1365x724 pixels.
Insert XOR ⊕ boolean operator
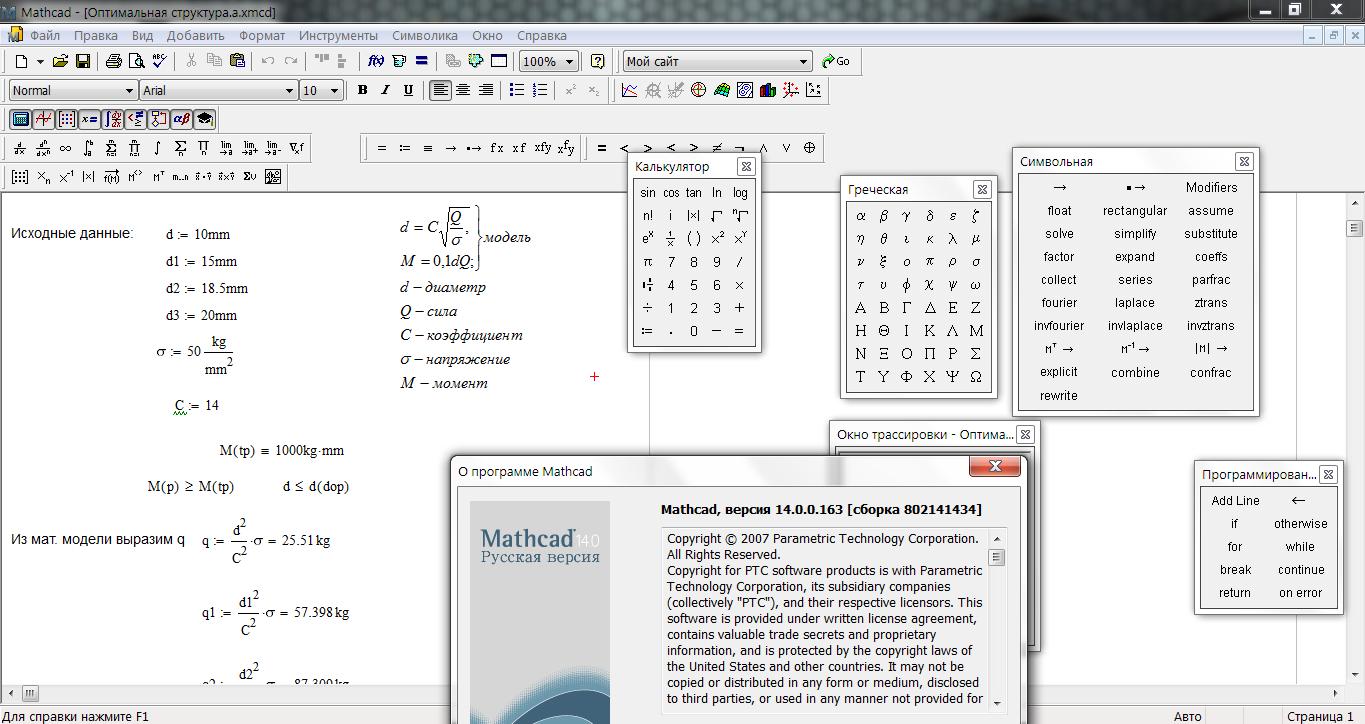(809, 148)
